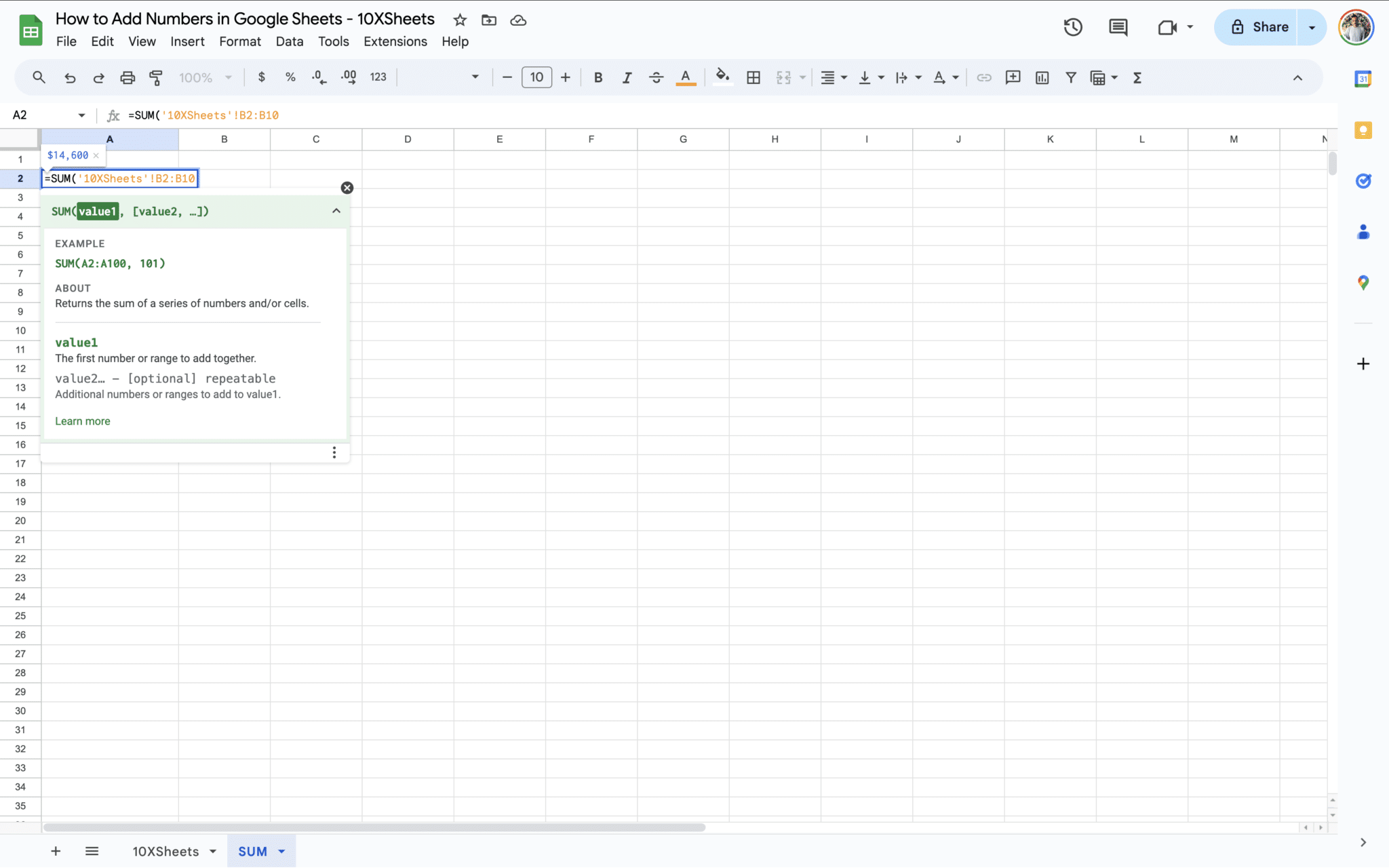This screenshot has width=1389, height=868.
Task: Open the text color picker
Action: coord(686,77)
